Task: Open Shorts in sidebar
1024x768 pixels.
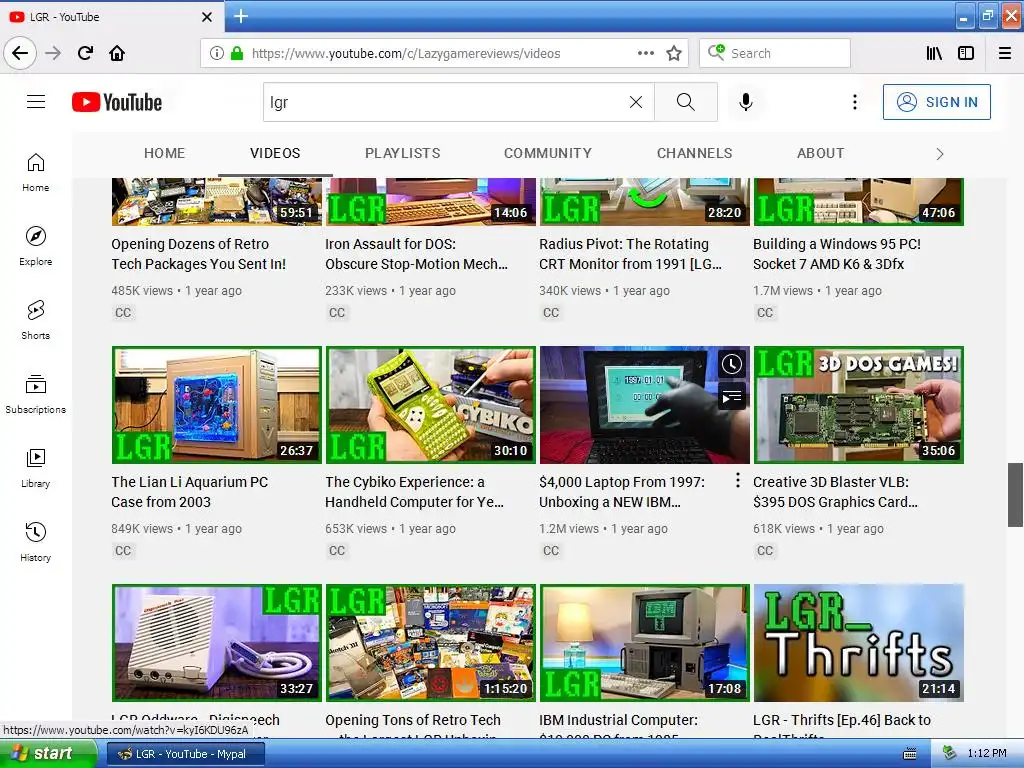Action: [36, 320]
